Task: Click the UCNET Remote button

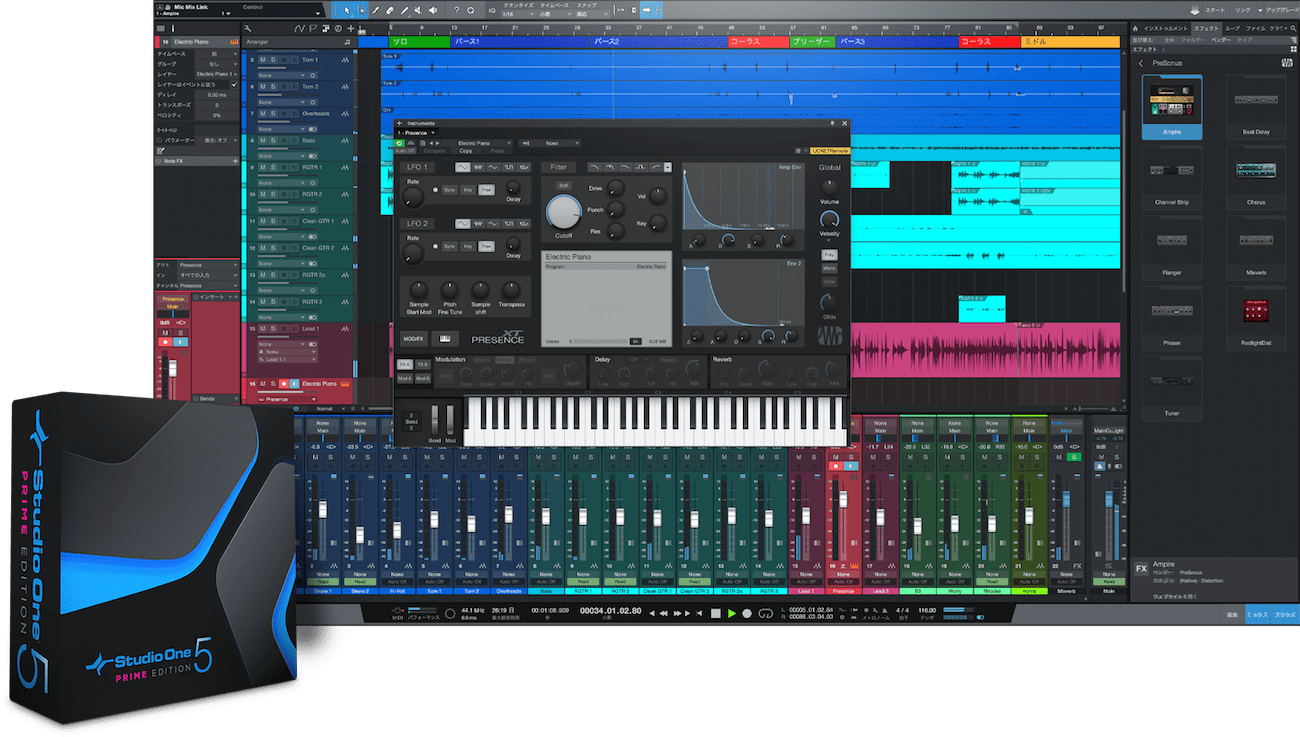Action: 830,151
